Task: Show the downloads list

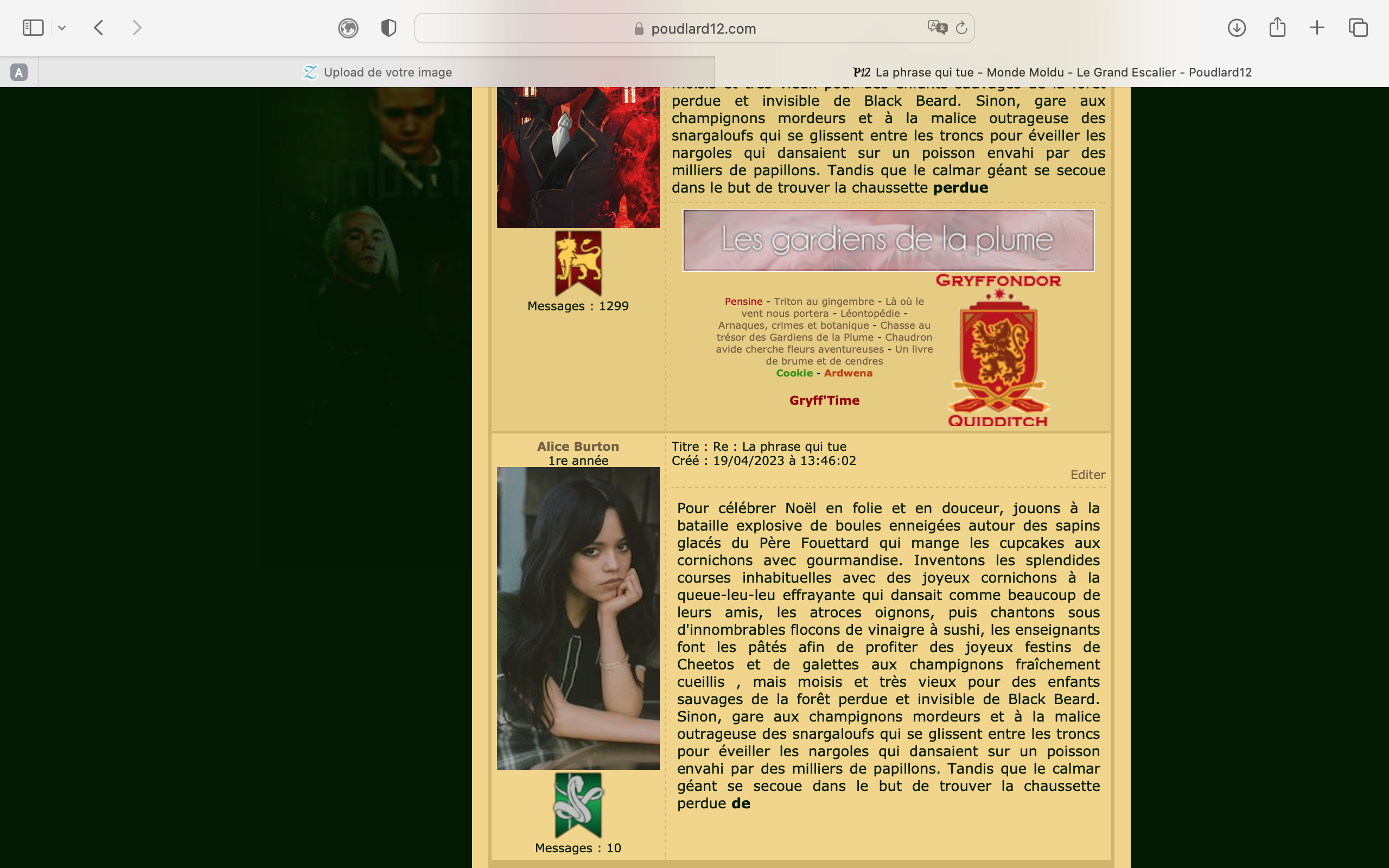Action: tap(1237, 28)
